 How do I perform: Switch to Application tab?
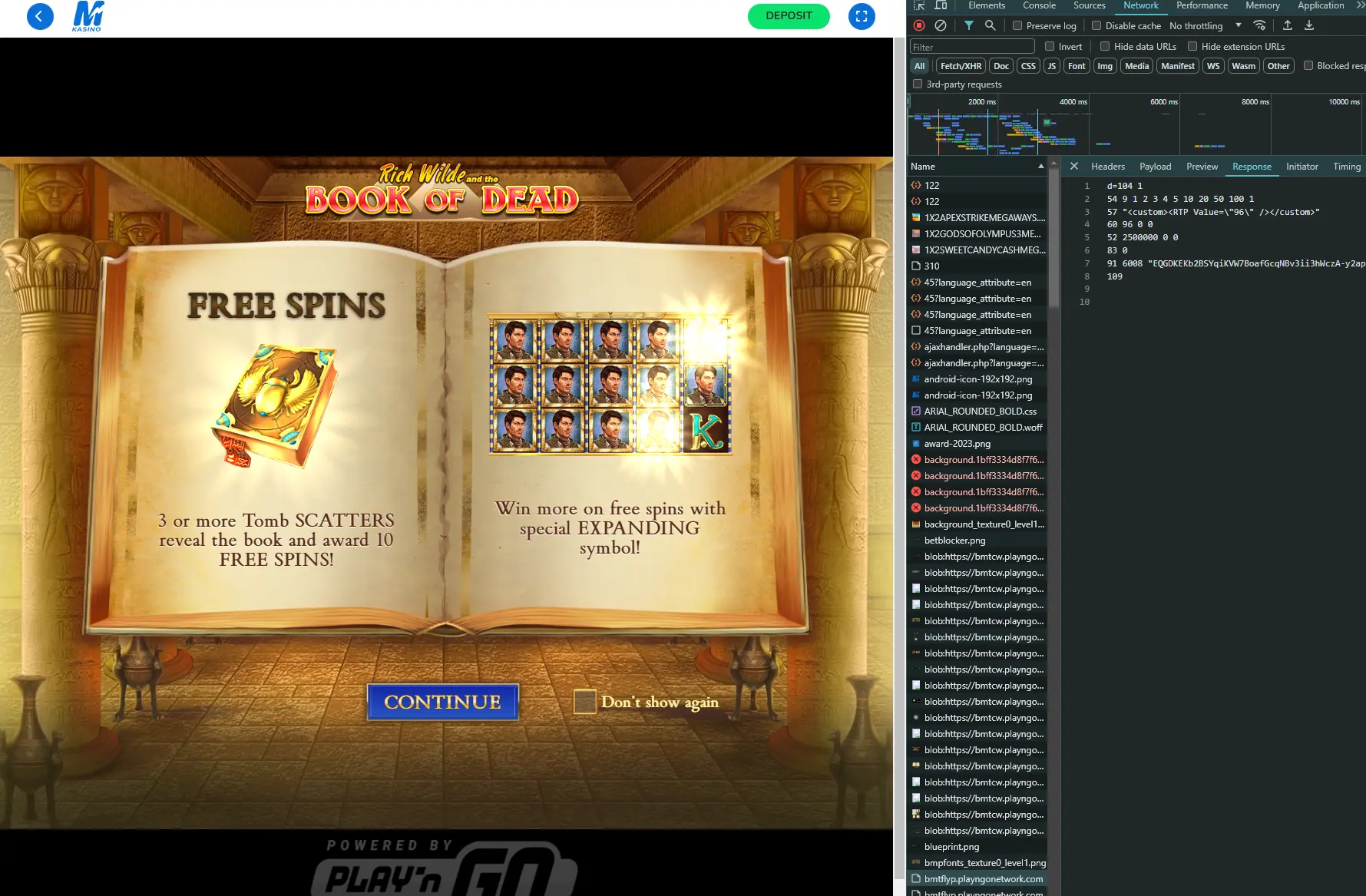[1321, 5]
